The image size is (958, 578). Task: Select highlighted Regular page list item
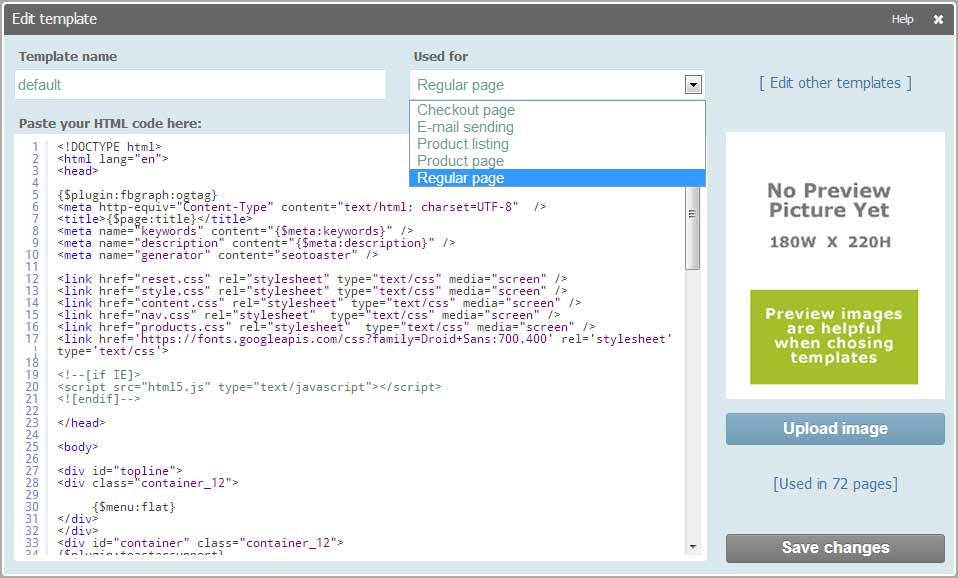(460, 178)
